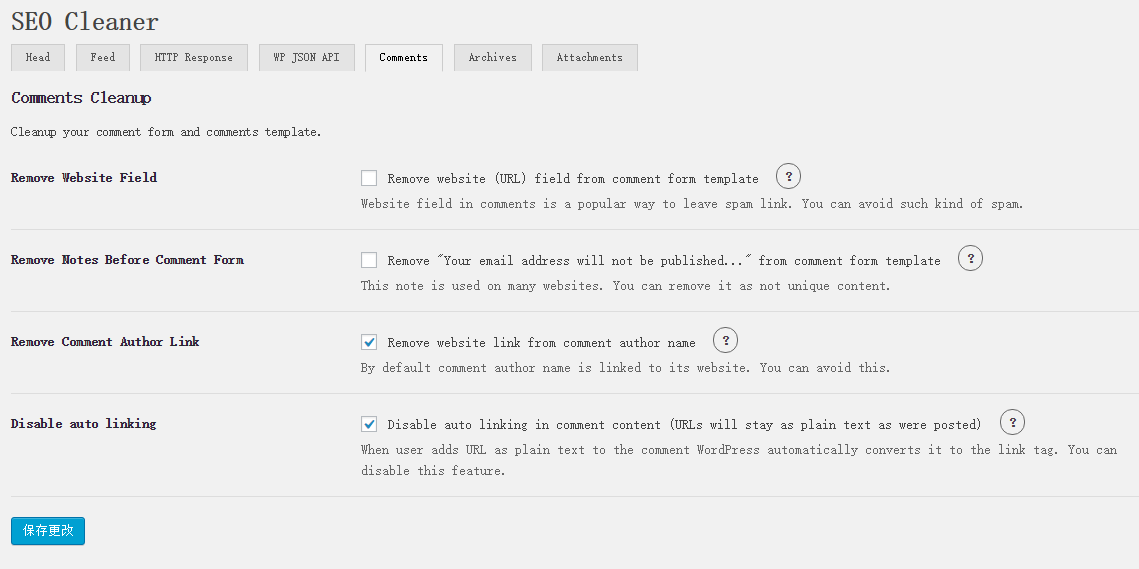Image resolution: width=1139 pixels, height=569 pixels.
Task: Click Remove Notes Before Comment Form label
Action: [127, 260]
